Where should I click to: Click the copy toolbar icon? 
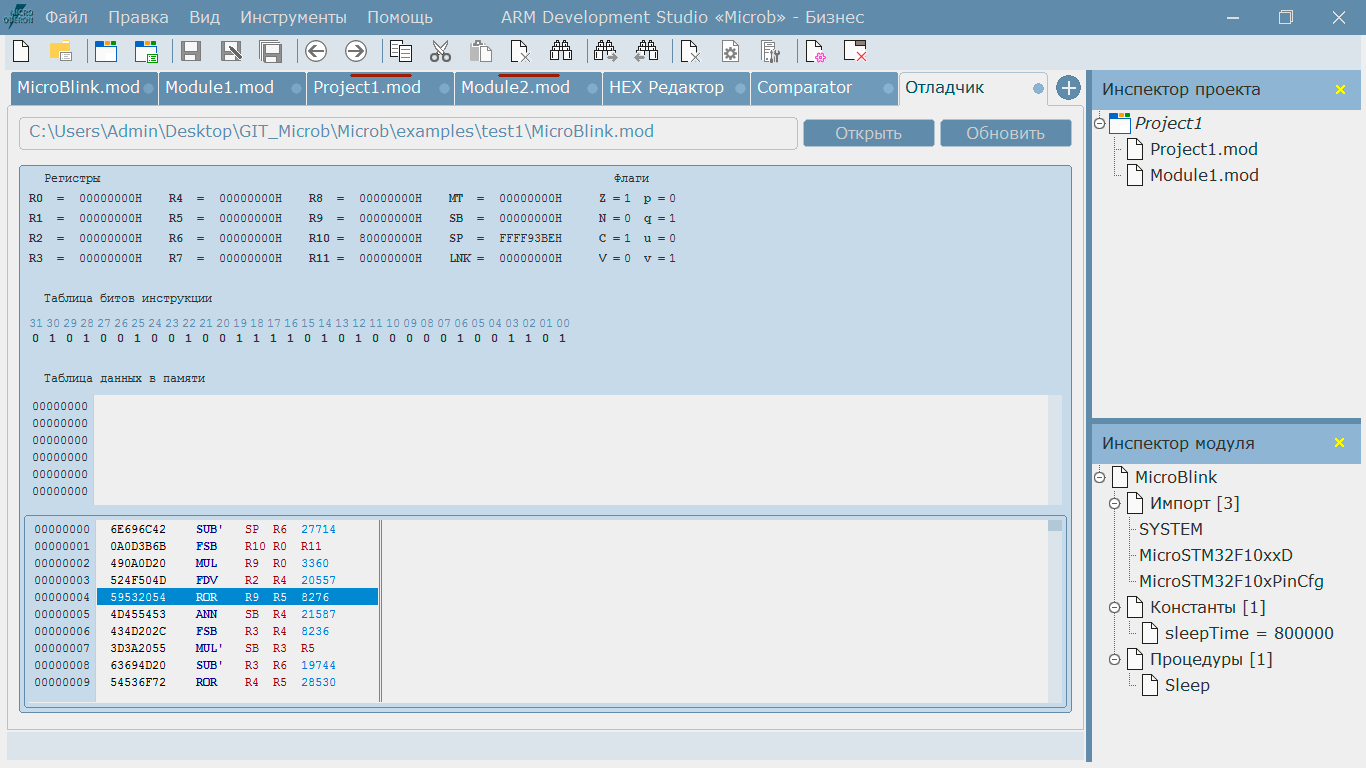[399, 51]
